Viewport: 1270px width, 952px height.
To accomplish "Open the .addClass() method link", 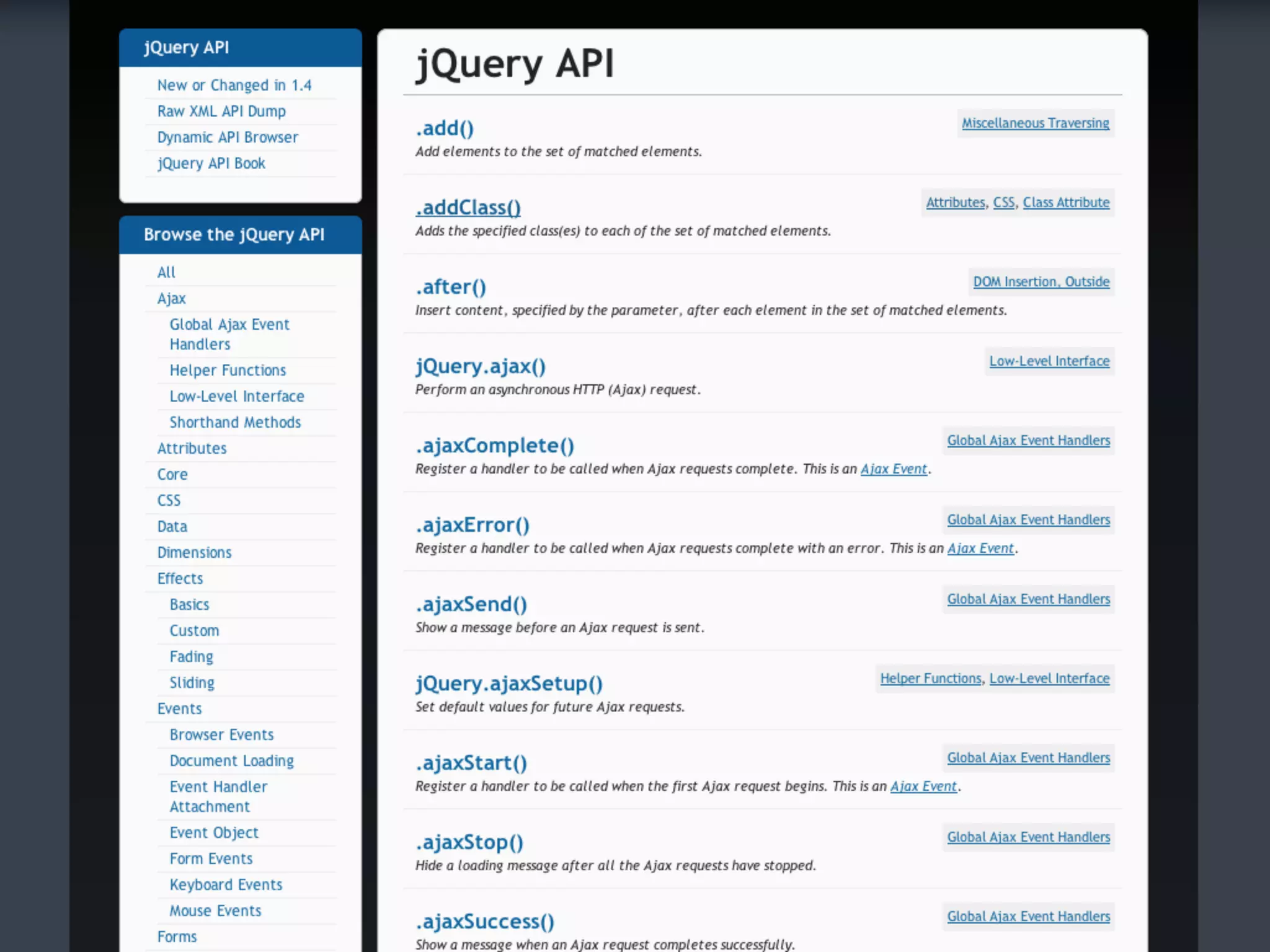I will tap(468, 208).
